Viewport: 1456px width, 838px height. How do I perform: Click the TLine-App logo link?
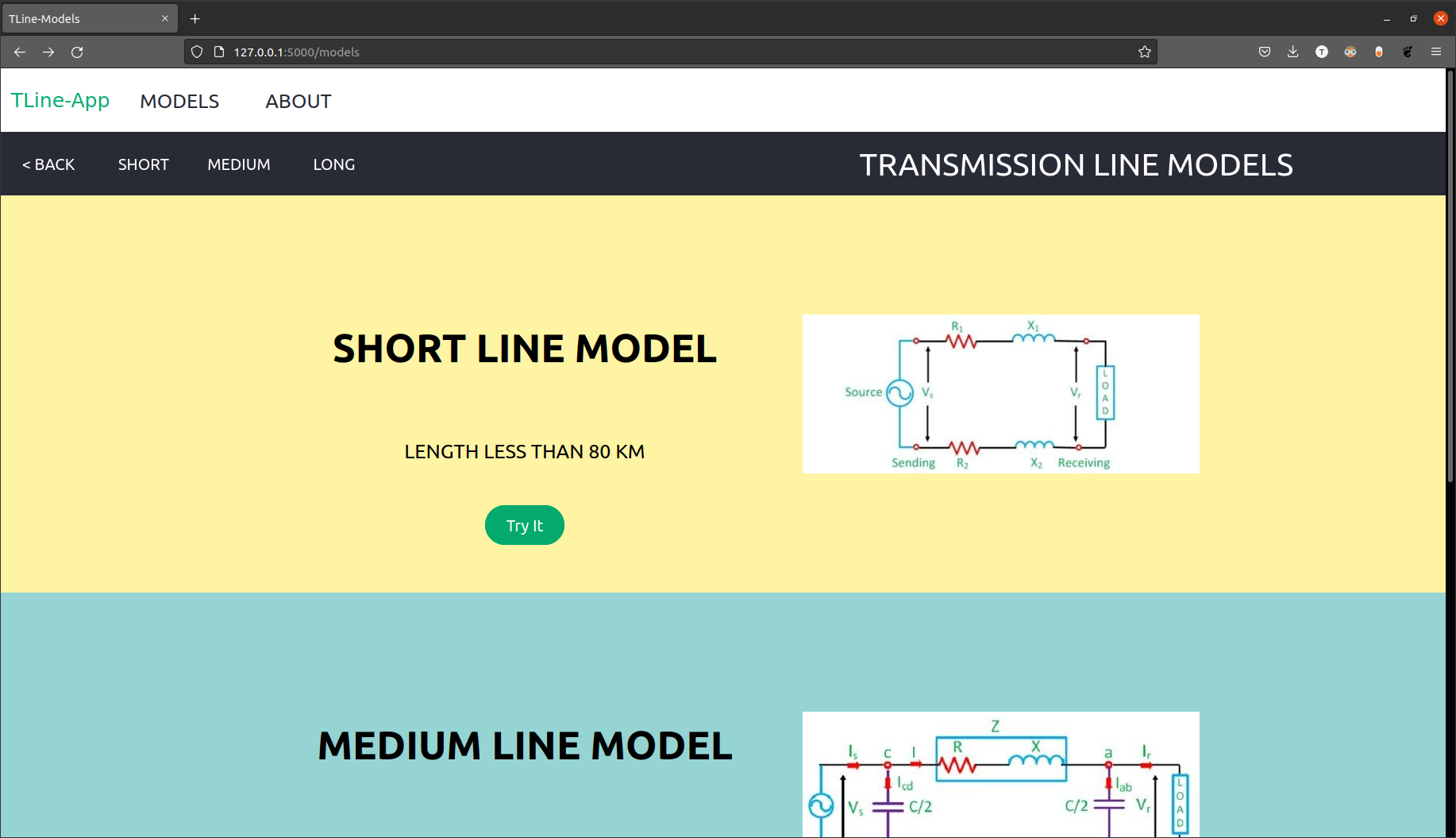pos(60,101)
